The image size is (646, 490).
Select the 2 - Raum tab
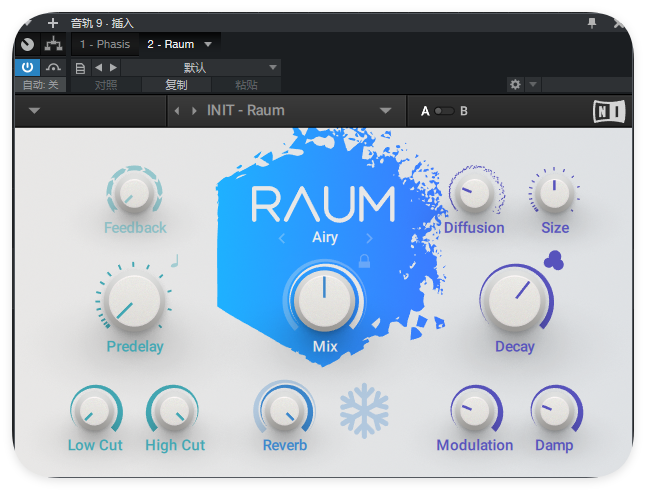(171, 44)
